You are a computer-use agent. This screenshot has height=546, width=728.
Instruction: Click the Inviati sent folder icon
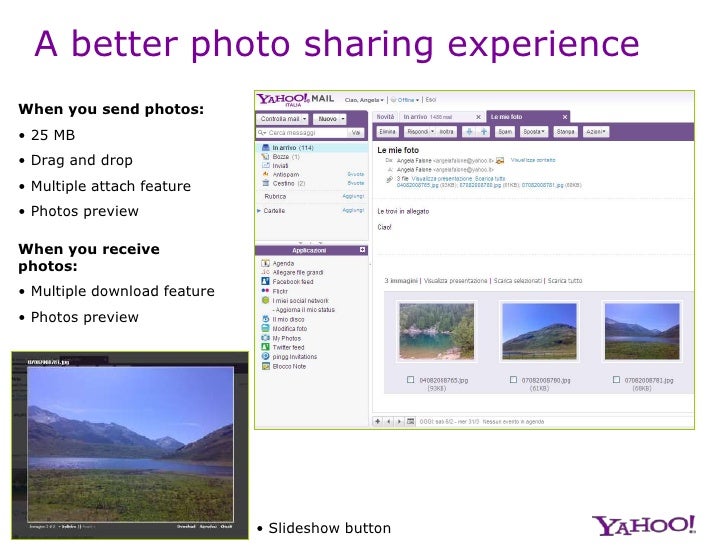tap(266, 166)
